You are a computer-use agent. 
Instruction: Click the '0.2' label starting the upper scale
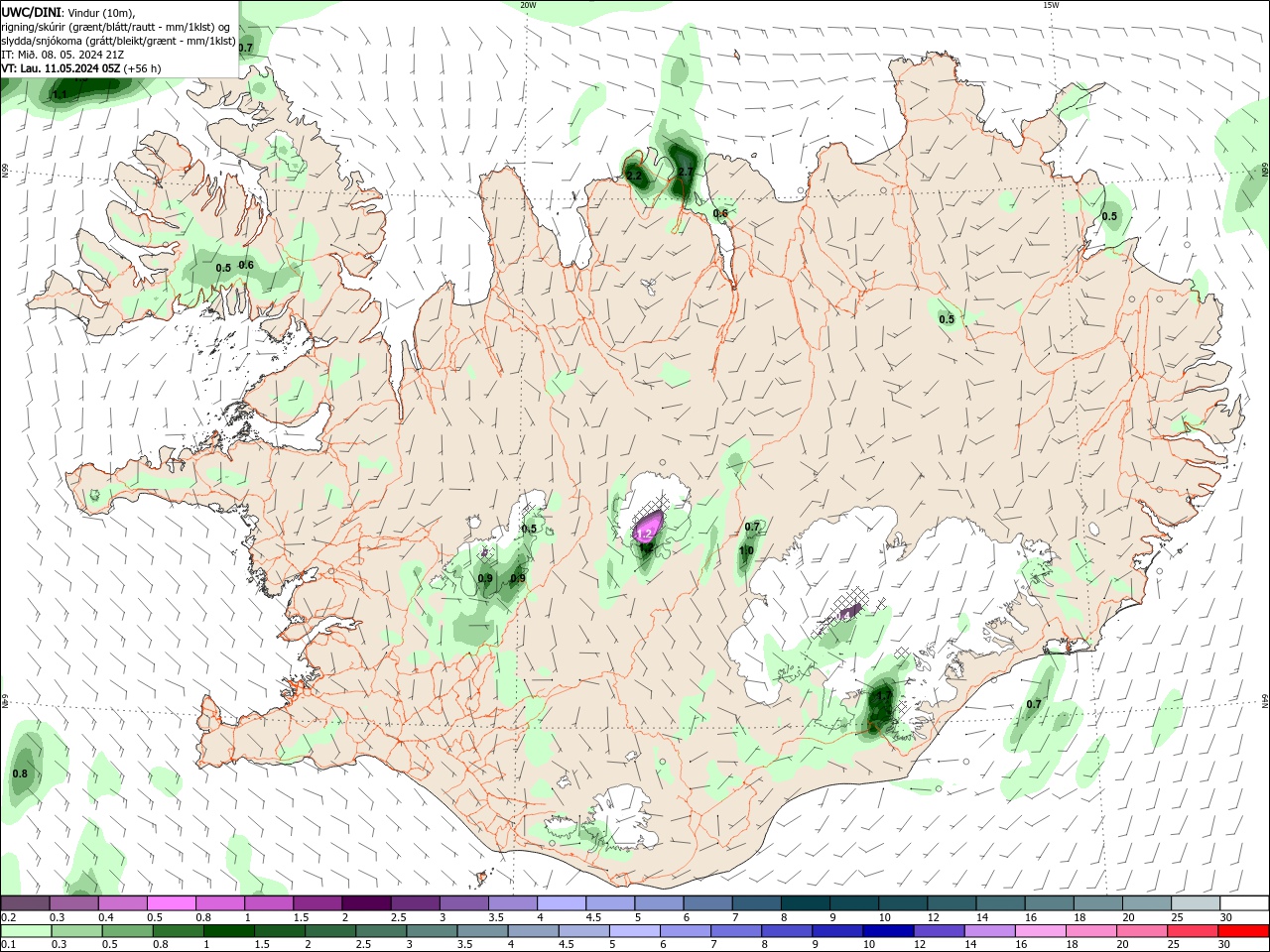coord(9,917)
